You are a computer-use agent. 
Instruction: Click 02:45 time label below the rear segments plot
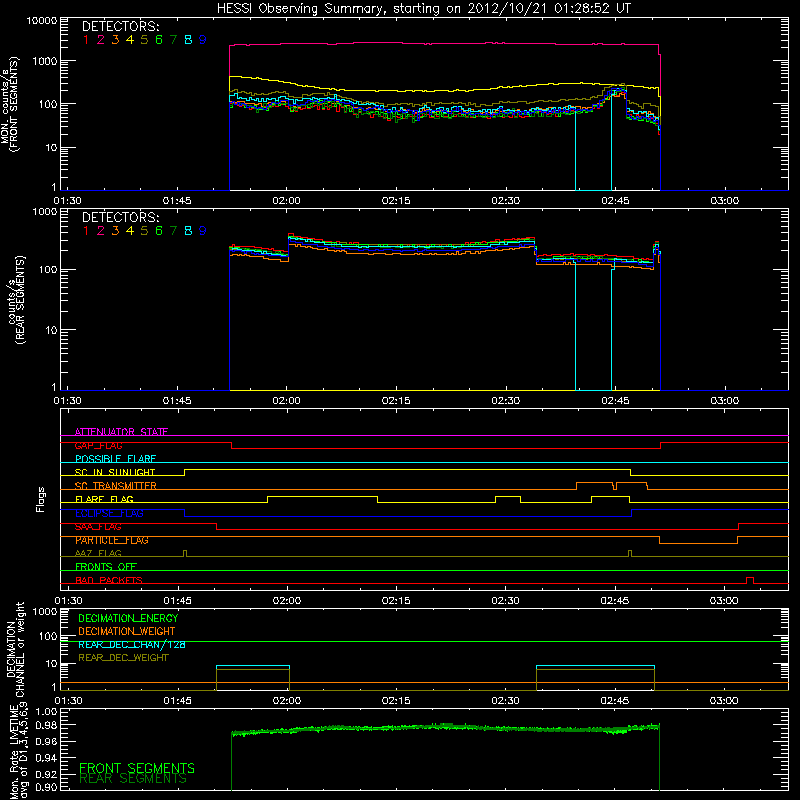615,401
